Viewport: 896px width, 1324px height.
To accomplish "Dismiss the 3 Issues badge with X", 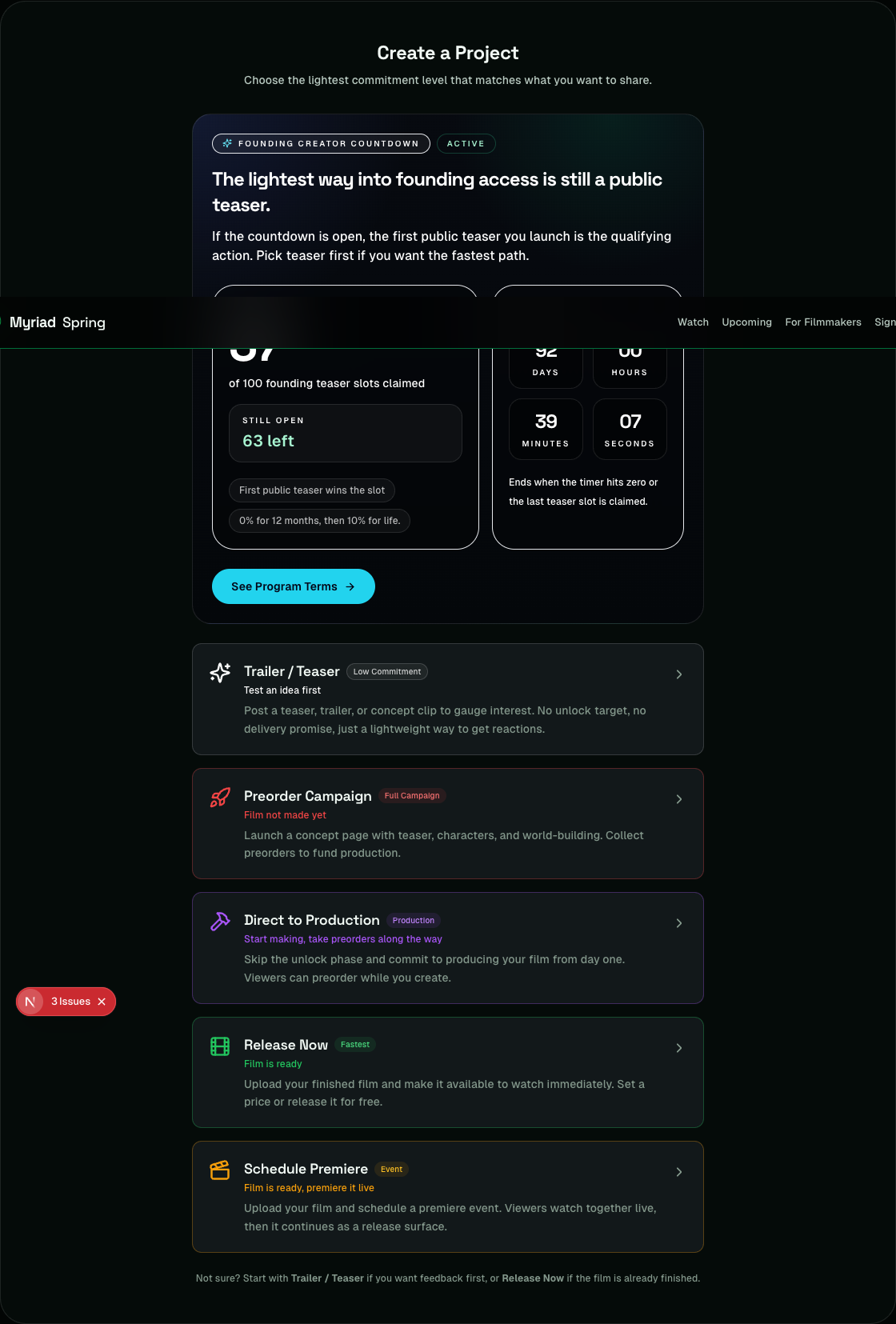I will click(x=102, y=1002).
